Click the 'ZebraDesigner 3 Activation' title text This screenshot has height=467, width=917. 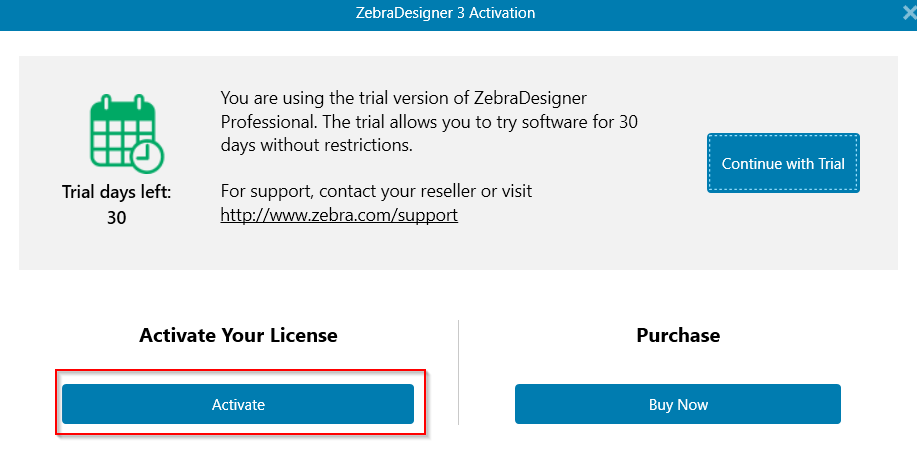[445, 13]
